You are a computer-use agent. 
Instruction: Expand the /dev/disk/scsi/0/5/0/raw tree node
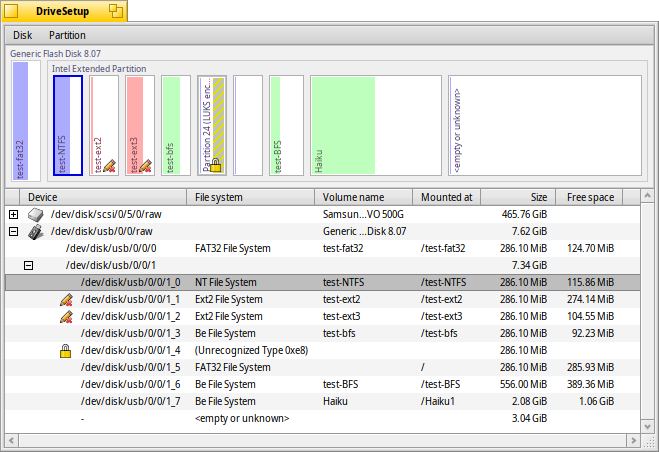pos(13,215)
